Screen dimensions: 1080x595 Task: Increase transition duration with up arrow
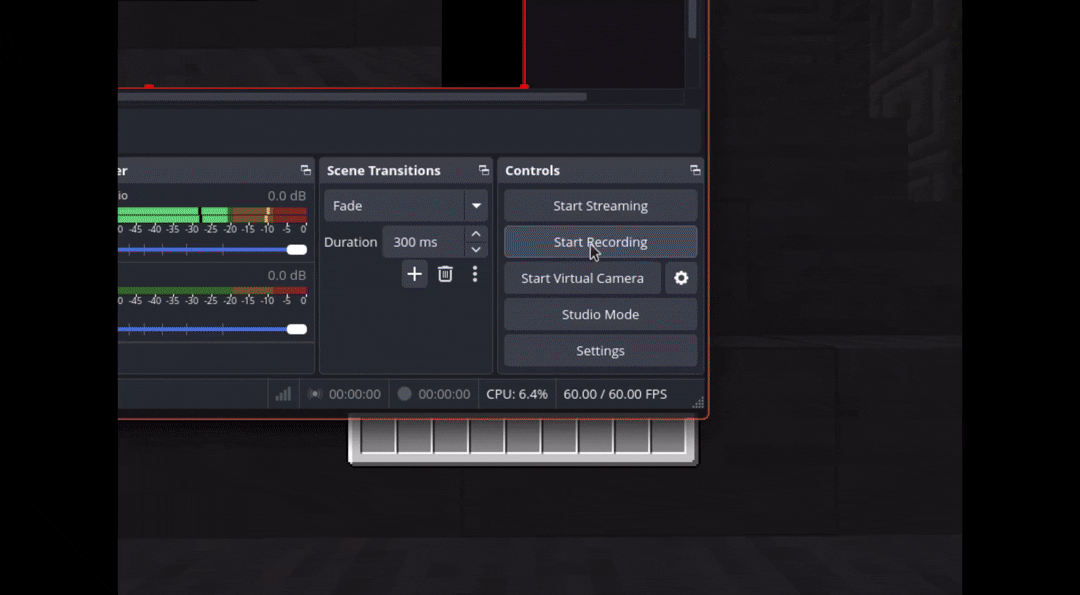(x=476, y=234)
